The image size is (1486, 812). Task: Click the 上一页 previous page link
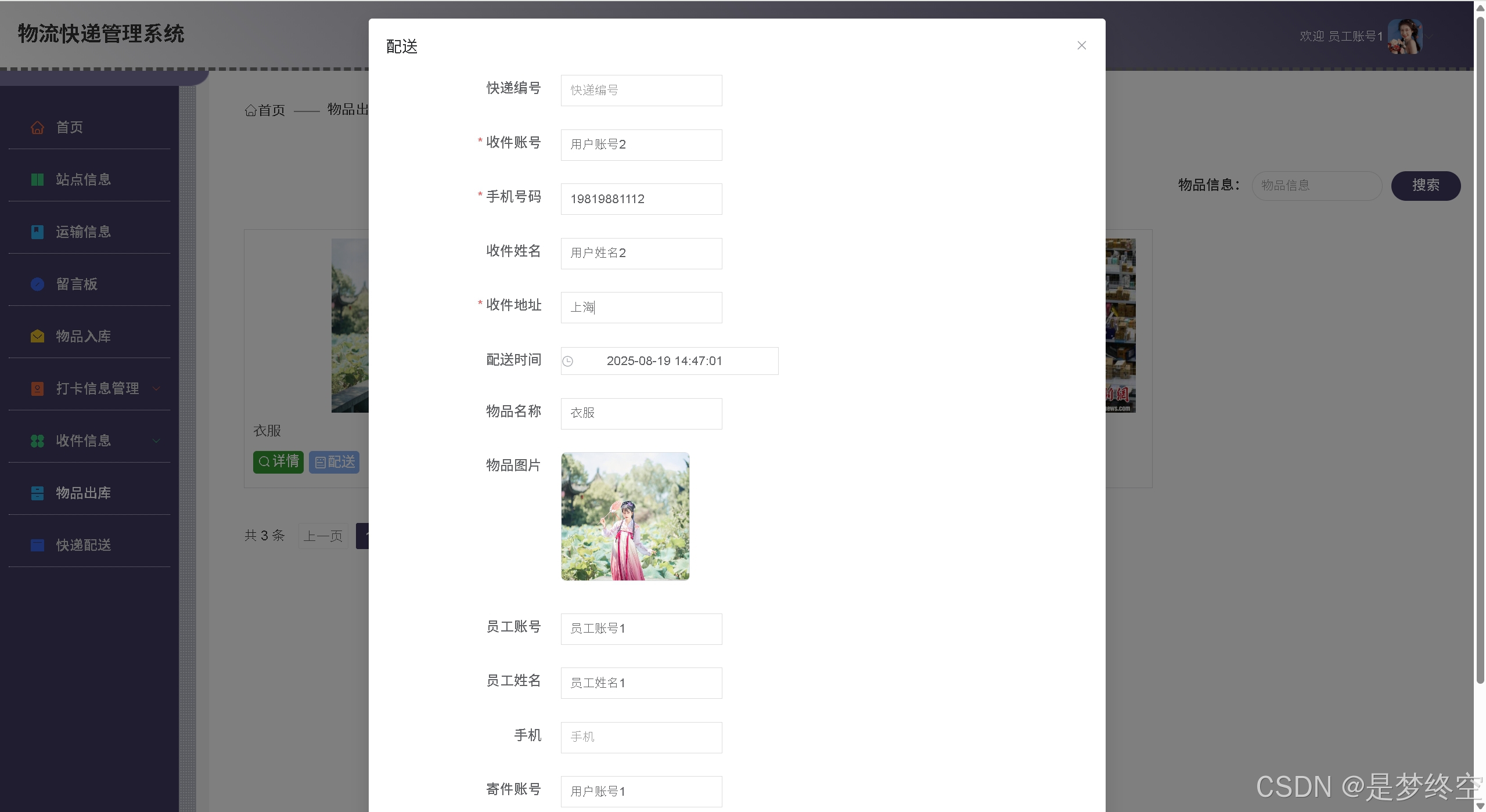click(x=322, y=536)
